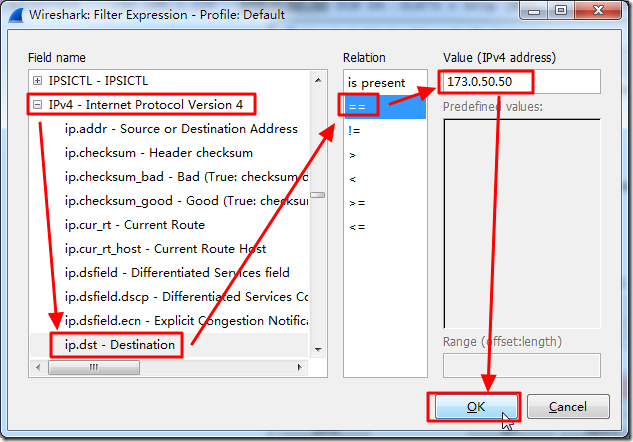Select ip.dsfield.ecn Explicit Congestion field
Image resolution: width=633 pixels, height=442 pixels.
[x=186, y=321]
